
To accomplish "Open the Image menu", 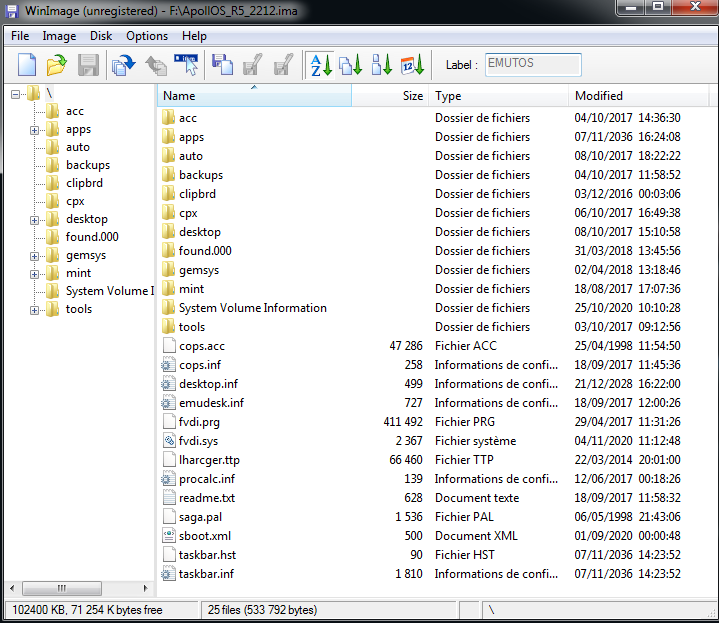I will point(59,36).
